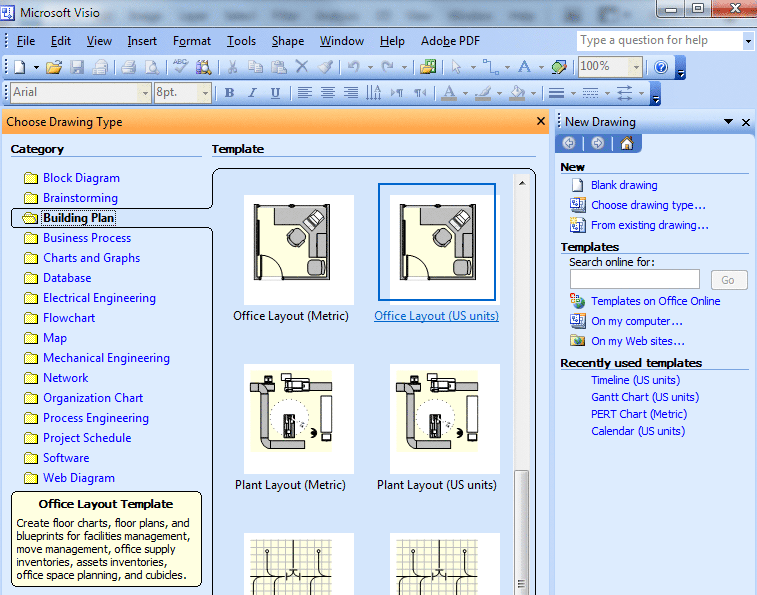This screenshot has height=595, width=757.
Task: Click the template list scroll up arrow
Action: tap(522, 183)
